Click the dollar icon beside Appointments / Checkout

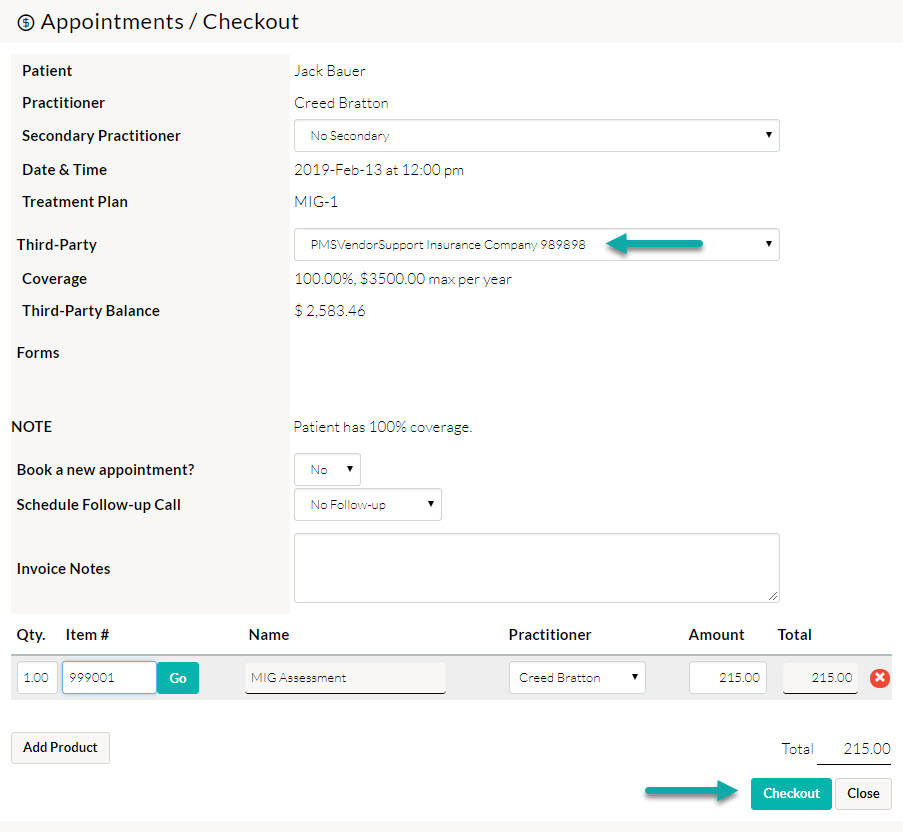(x=25, y=22)
